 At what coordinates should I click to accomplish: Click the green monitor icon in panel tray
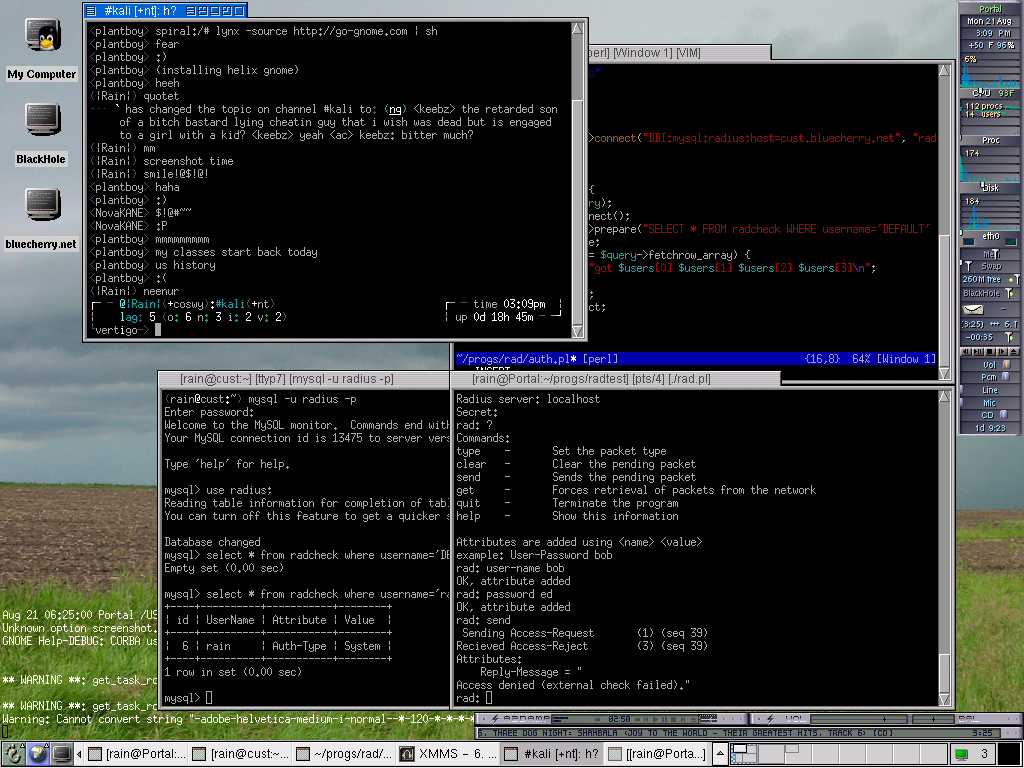tap(961, 754)
